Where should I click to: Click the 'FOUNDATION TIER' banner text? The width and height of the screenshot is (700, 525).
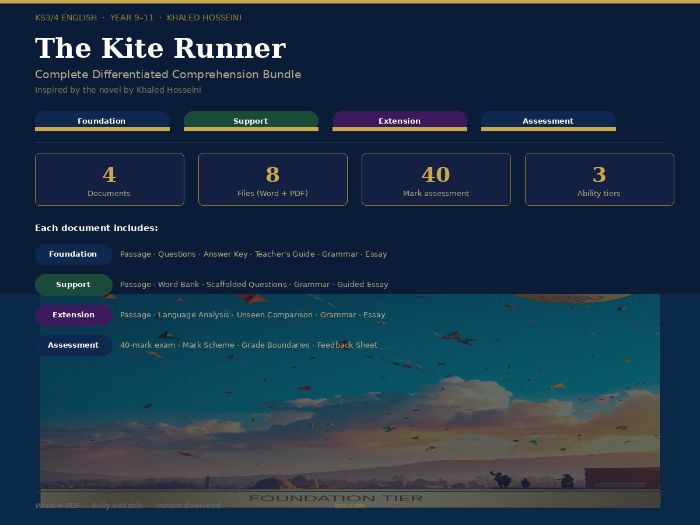click(336, 498)
